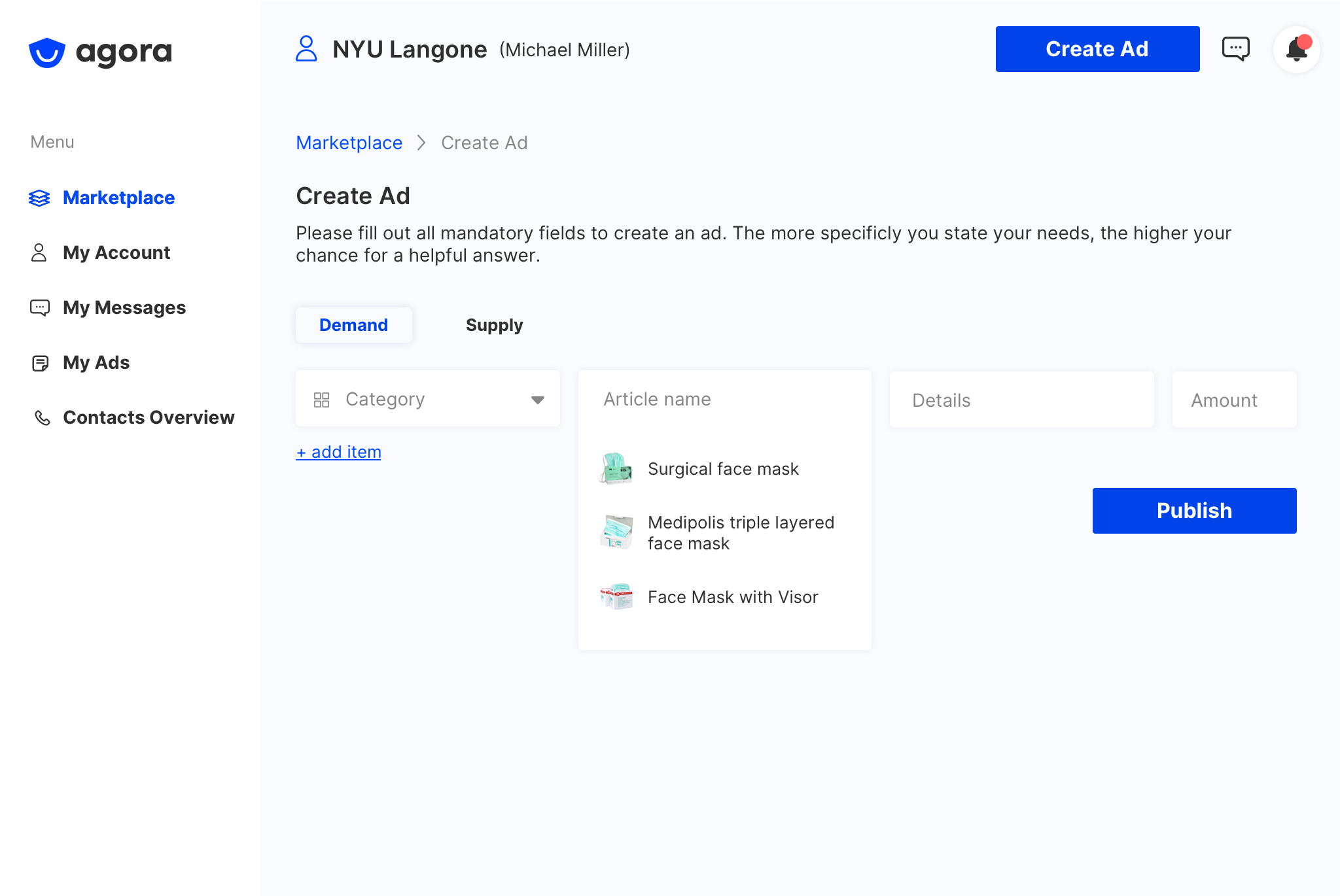Go to Marketplace via breadcrumb link
1340x896 pixels.
click(x=349, y=143)
